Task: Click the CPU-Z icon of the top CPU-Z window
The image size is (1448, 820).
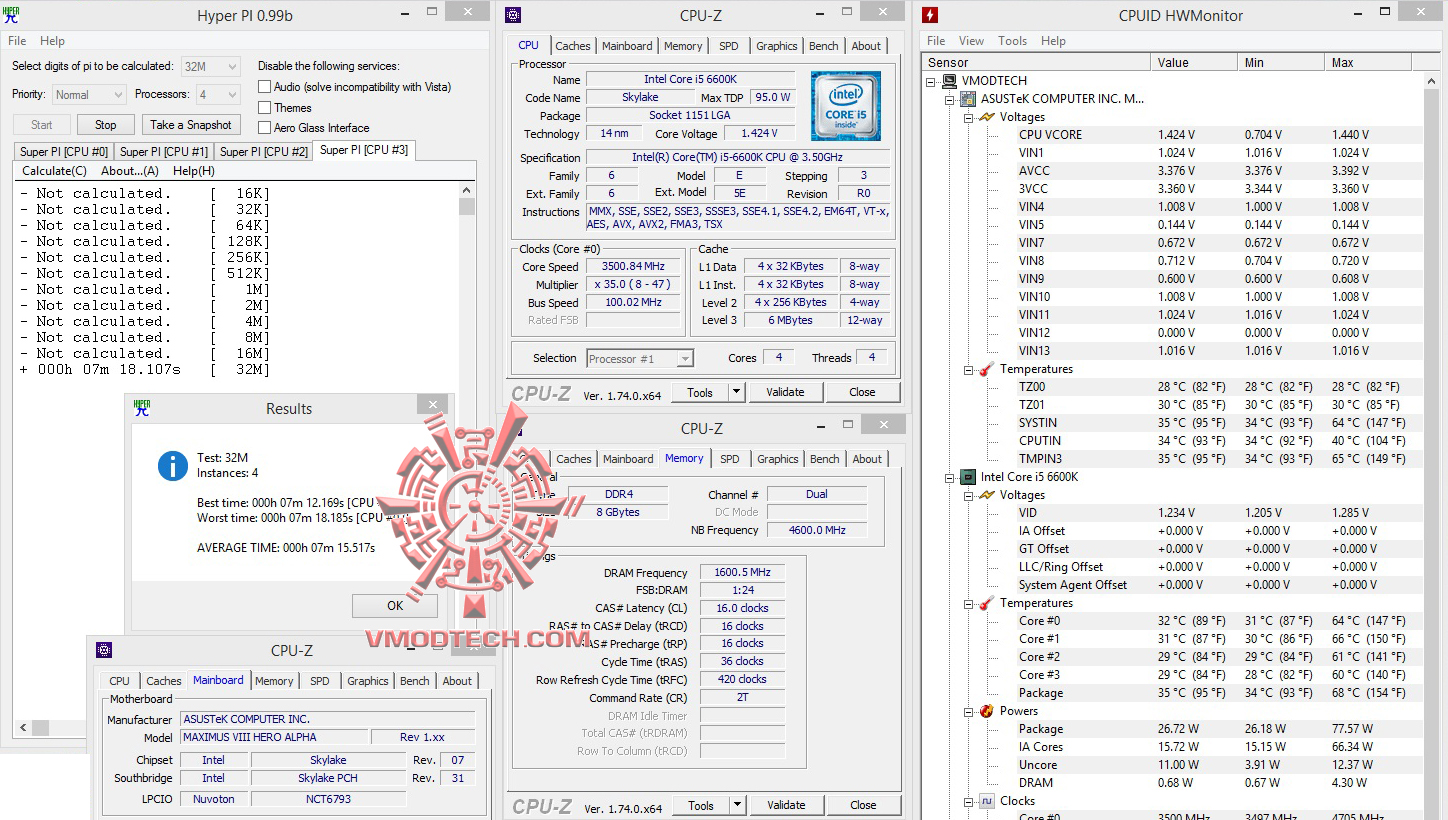Action: [x=513, y=15]
